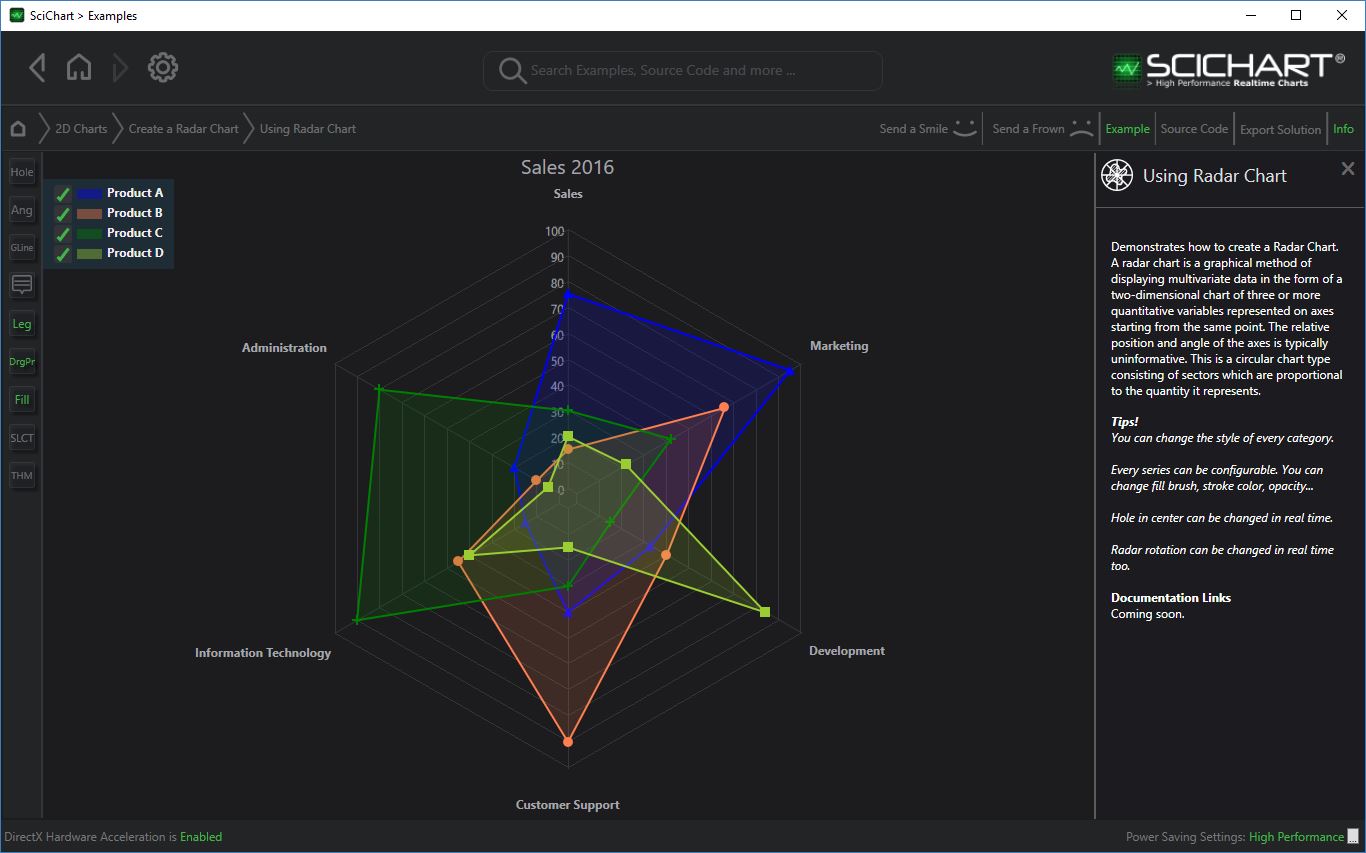Select Product B point on Customer Support axis

click(568, 742)
